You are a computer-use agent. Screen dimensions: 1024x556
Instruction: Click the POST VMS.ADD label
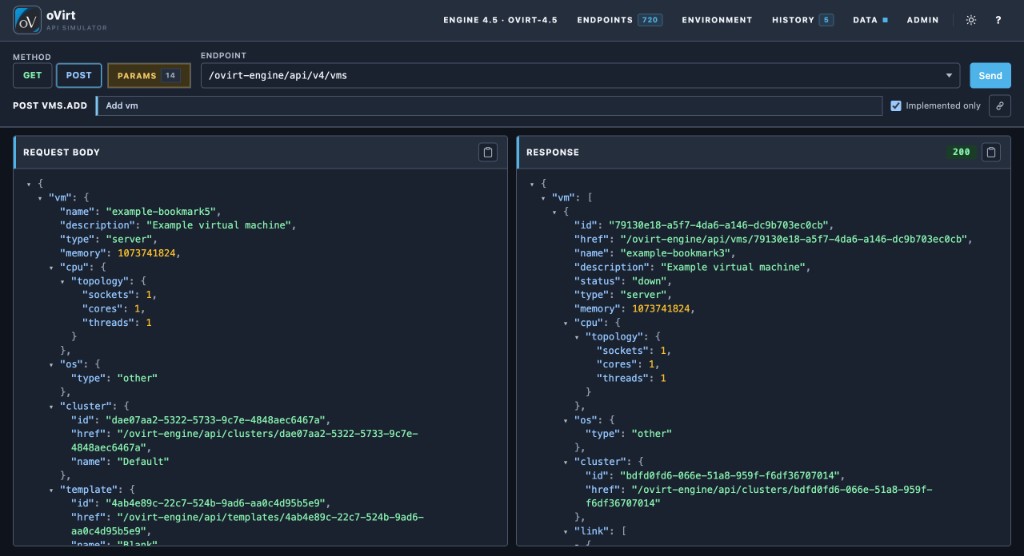point(50,106)
